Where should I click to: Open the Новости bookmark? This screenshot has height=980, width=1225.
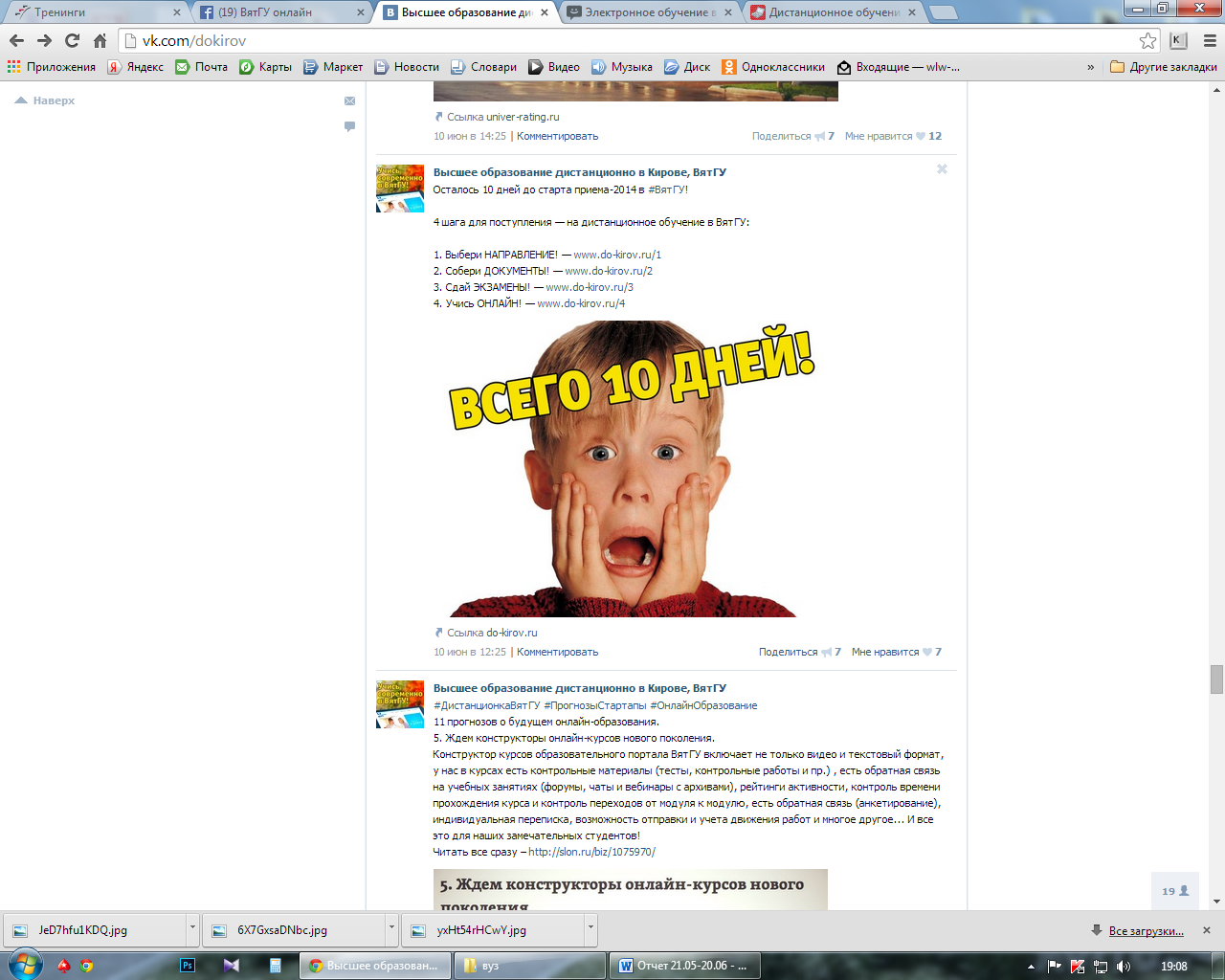coord(406,67)
